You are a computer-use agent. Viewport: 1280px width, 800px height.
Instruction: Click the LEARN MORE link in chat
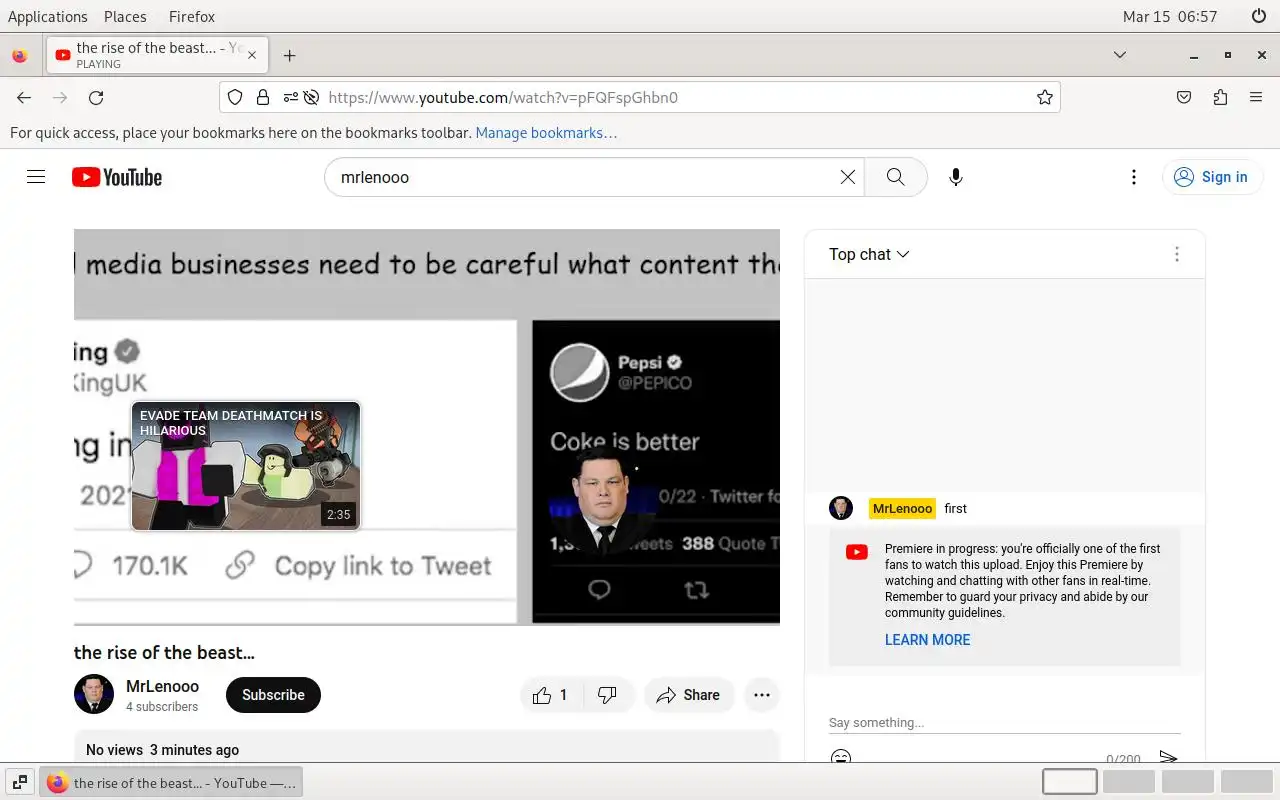[x=927, y=640]
